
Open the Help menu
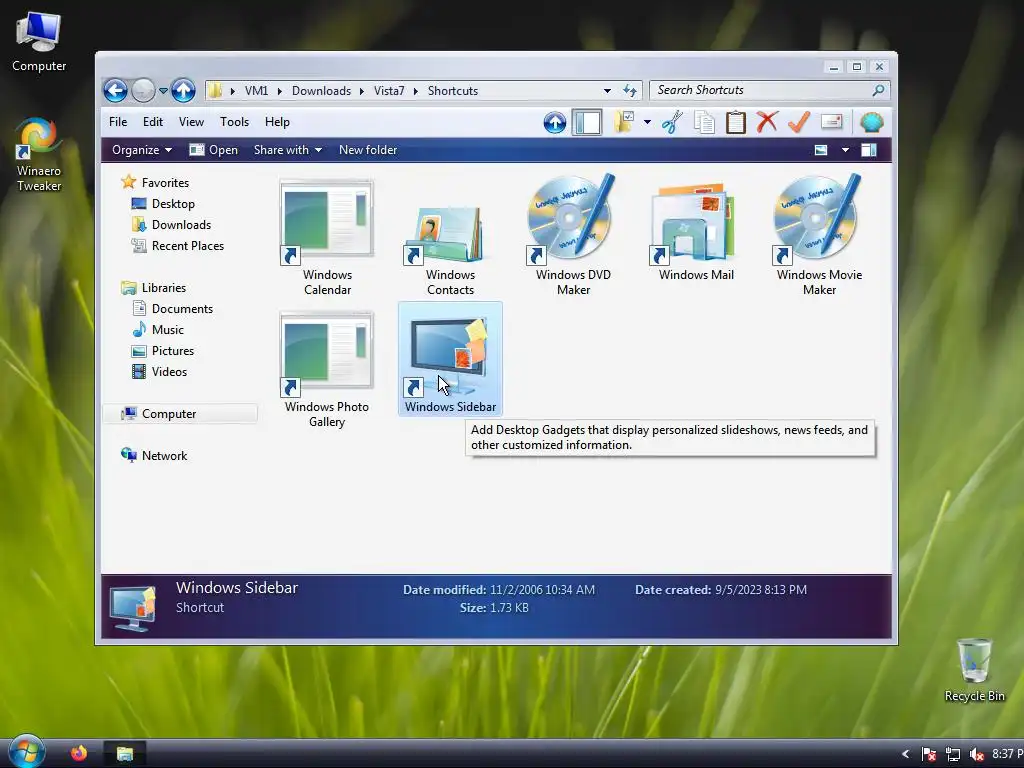(277, 122)
